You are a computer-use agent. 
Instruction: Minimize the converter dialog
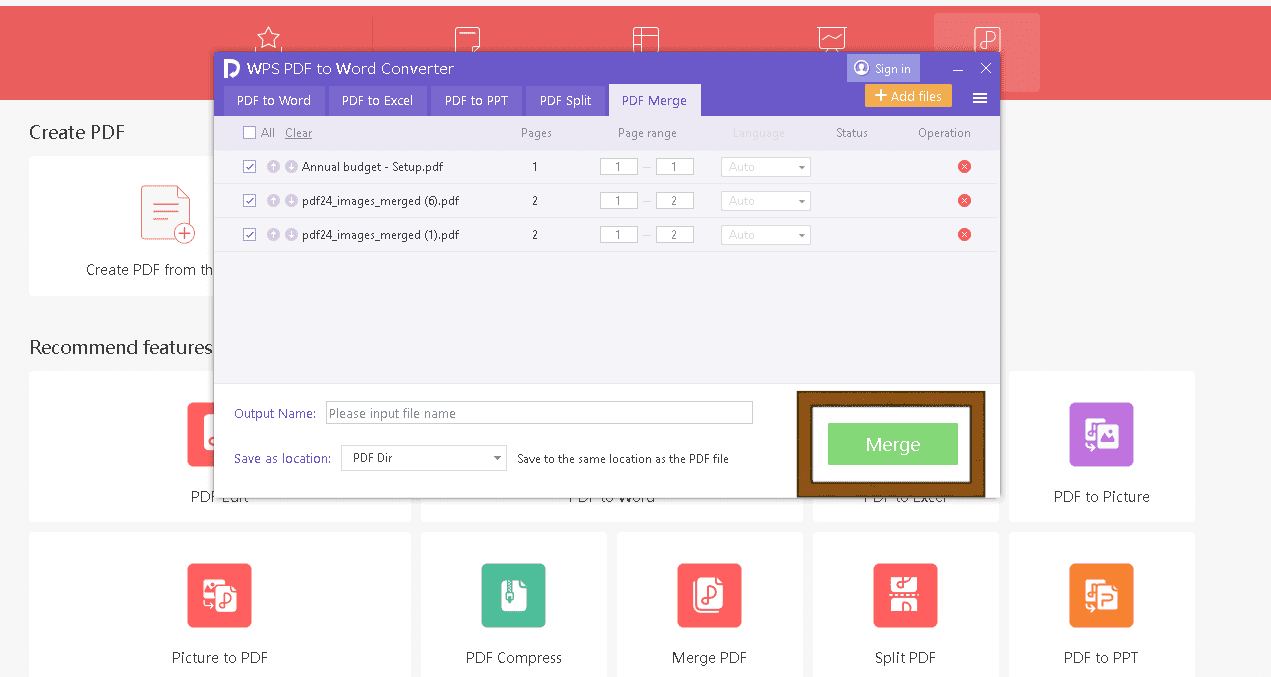(958, 69)
